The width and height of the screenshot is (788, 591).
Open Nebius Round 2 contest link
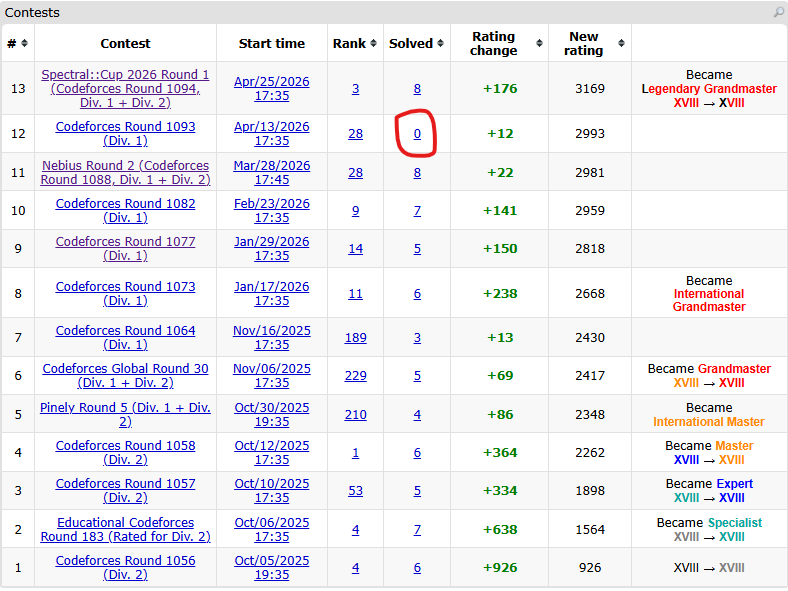[125, 172]
